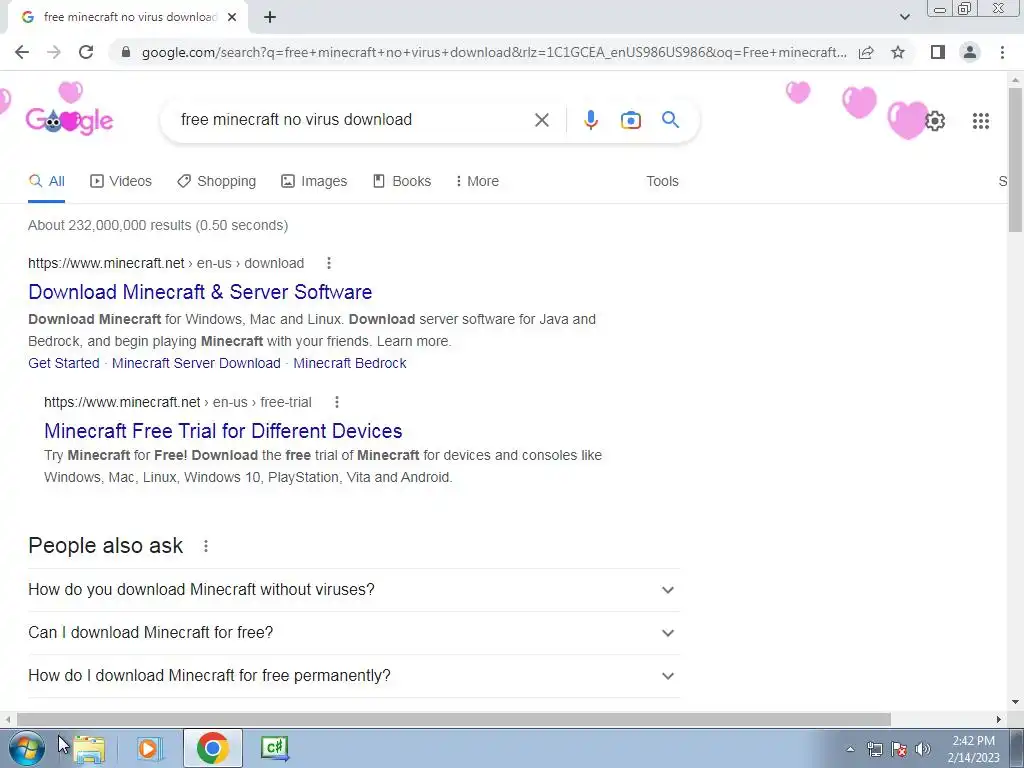Open the C# app taskbar icon
The width and height of the screenshot is (1024, 768).
pyautogui.click(x=274, y=748)
